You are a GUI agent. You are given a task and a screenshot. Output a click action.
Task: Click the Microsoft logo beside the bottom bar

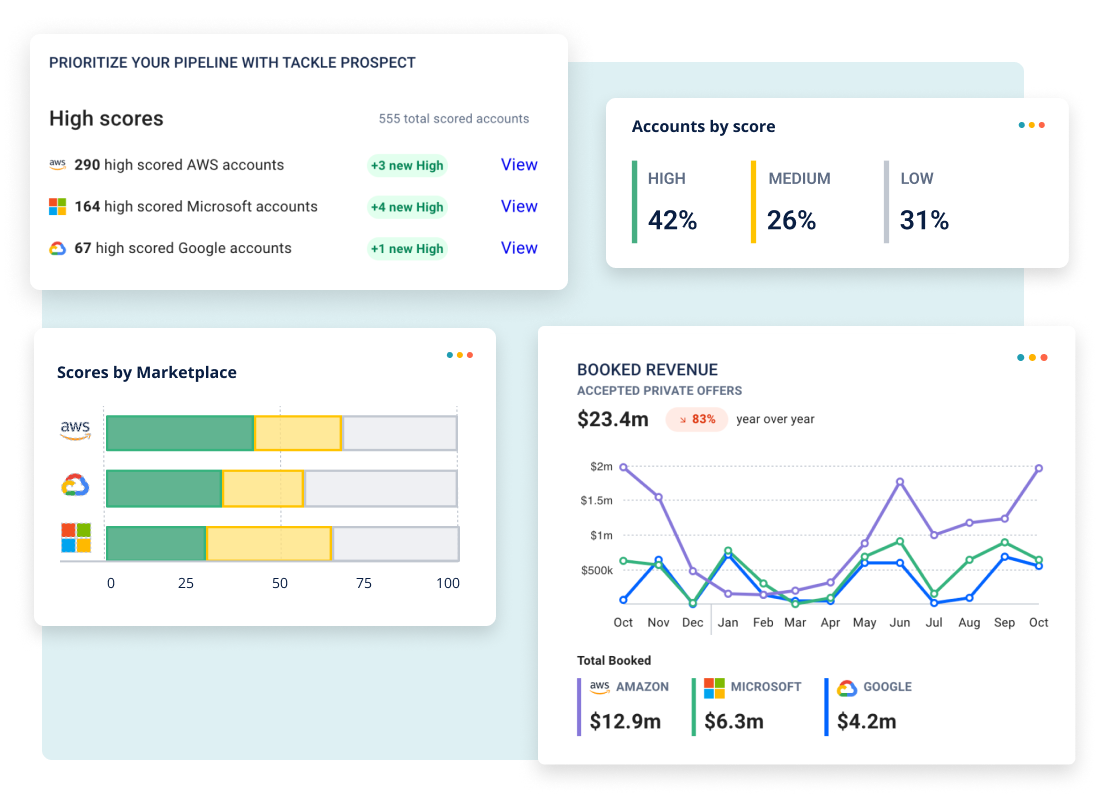coord(75,538)
